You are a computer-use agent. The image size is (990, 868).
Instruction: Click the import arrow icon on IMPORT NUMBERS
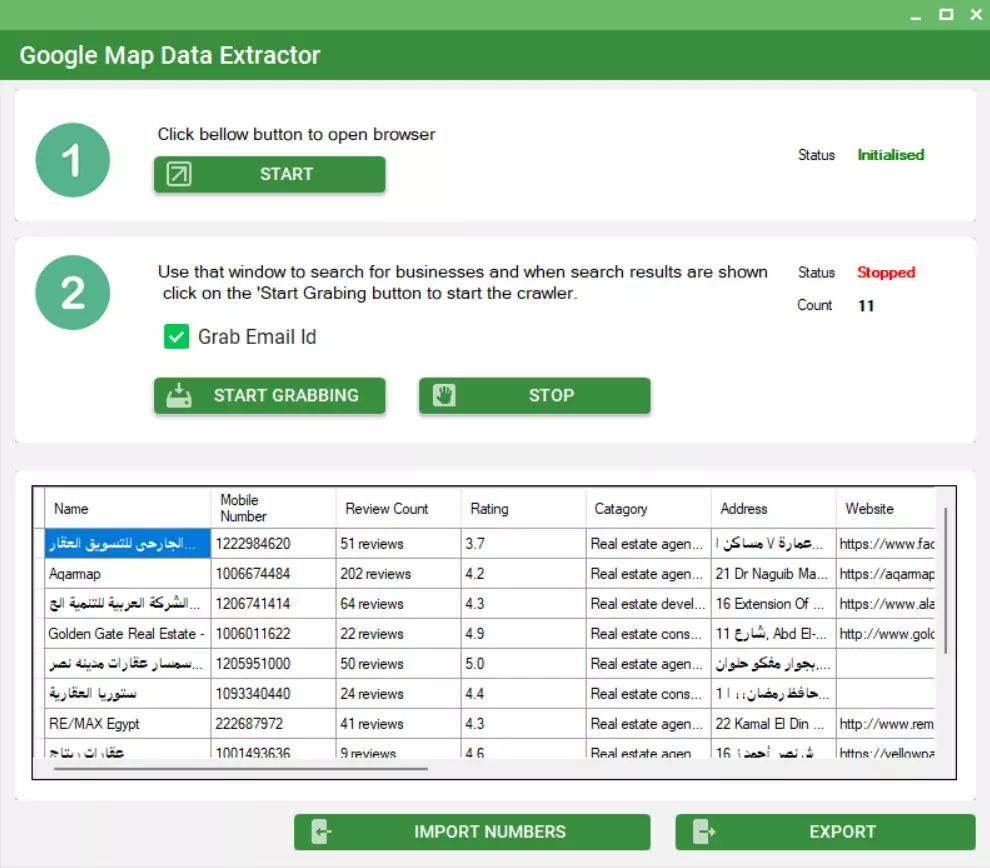tap(321, 831)
